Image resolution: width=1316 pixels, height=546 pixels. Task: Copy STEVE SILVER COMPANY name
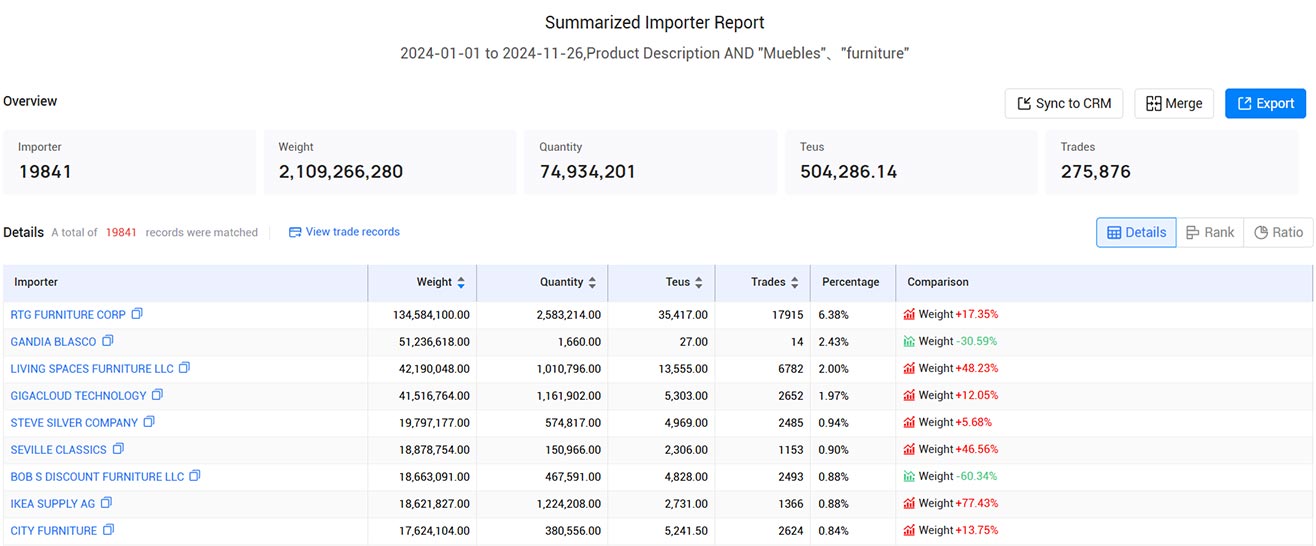(149, 422)
